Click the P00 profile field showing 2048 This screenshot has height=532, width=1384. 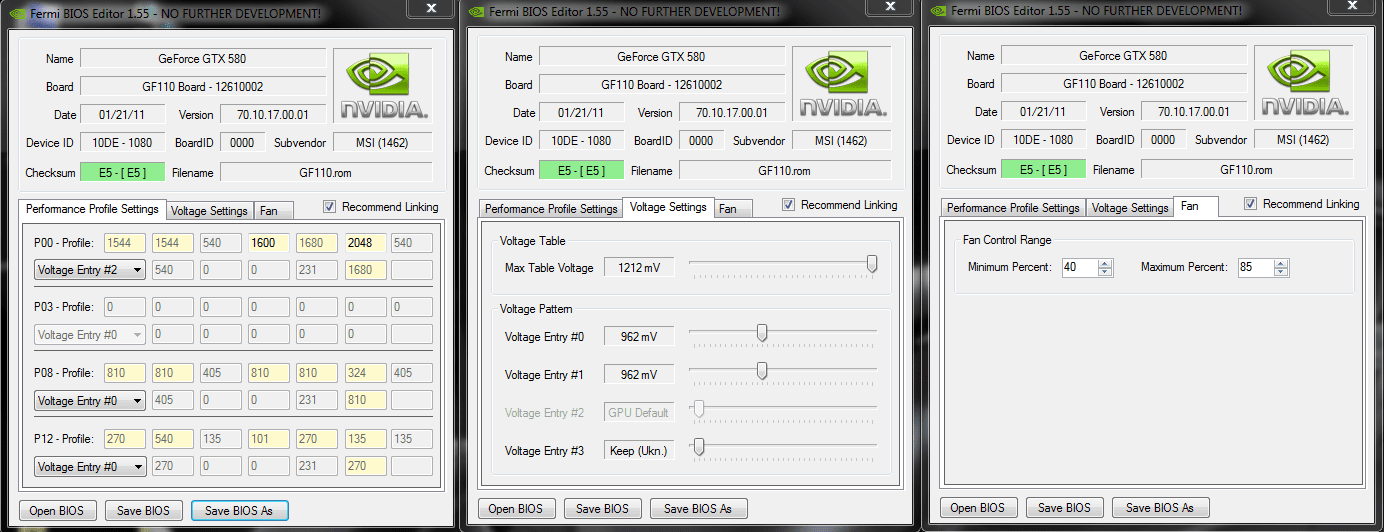tap(364, 243)
